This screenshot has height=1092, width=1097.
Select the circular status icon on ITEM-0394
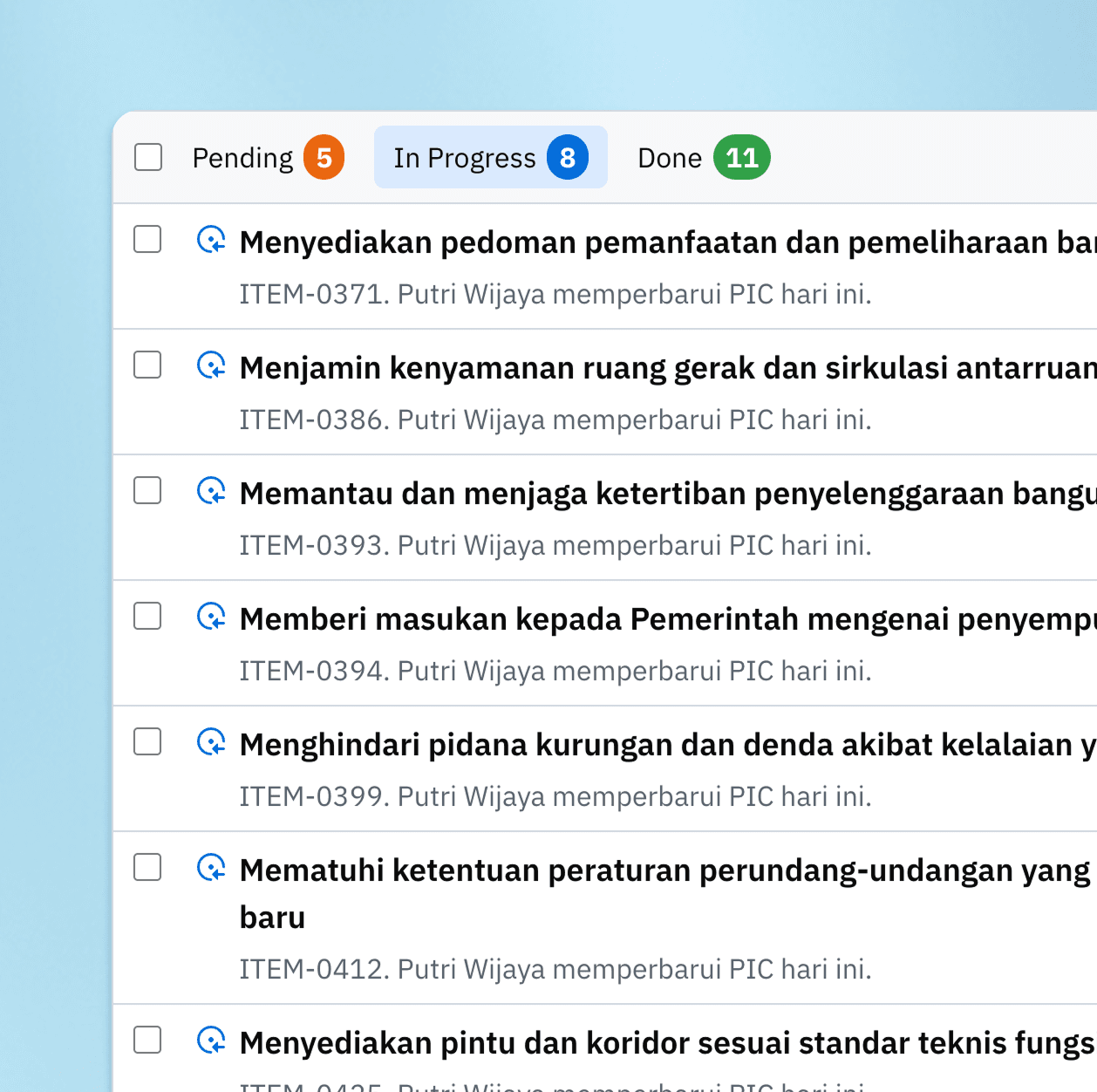212,618
